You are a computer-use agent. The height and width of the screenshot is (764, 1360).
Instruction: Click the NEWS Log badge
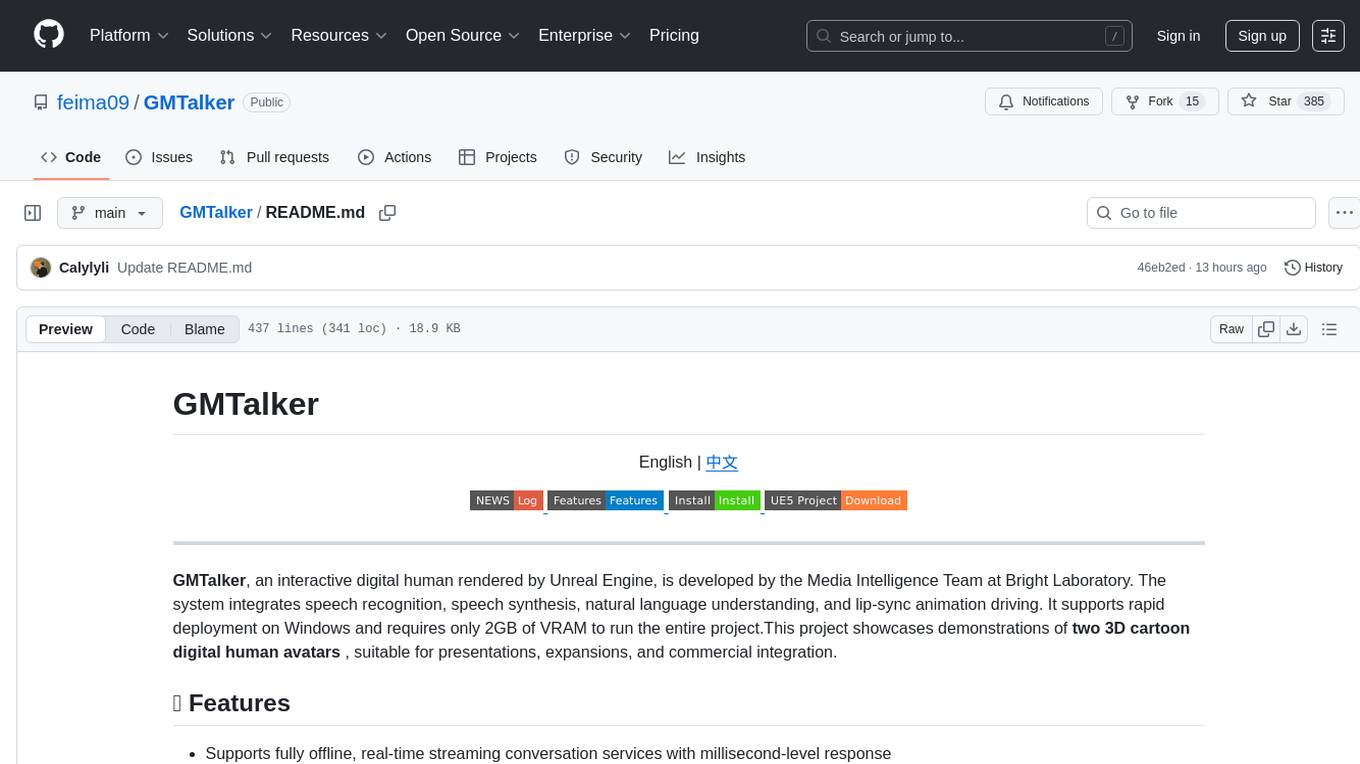506,500
